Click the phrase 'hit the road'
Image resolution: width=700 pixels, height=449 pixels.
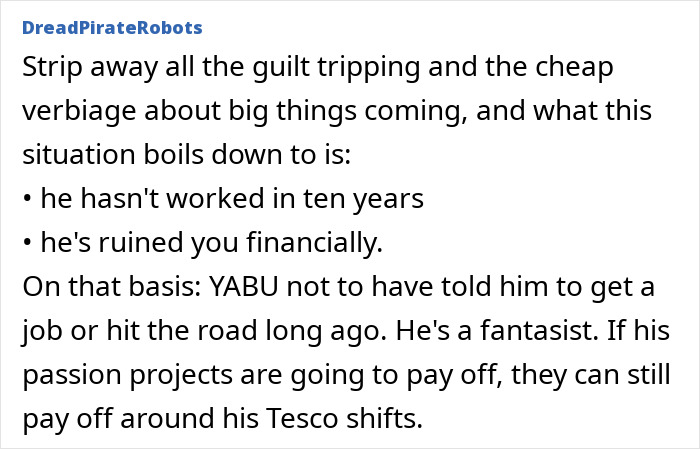pyautogui.click(x=182, y=330)
